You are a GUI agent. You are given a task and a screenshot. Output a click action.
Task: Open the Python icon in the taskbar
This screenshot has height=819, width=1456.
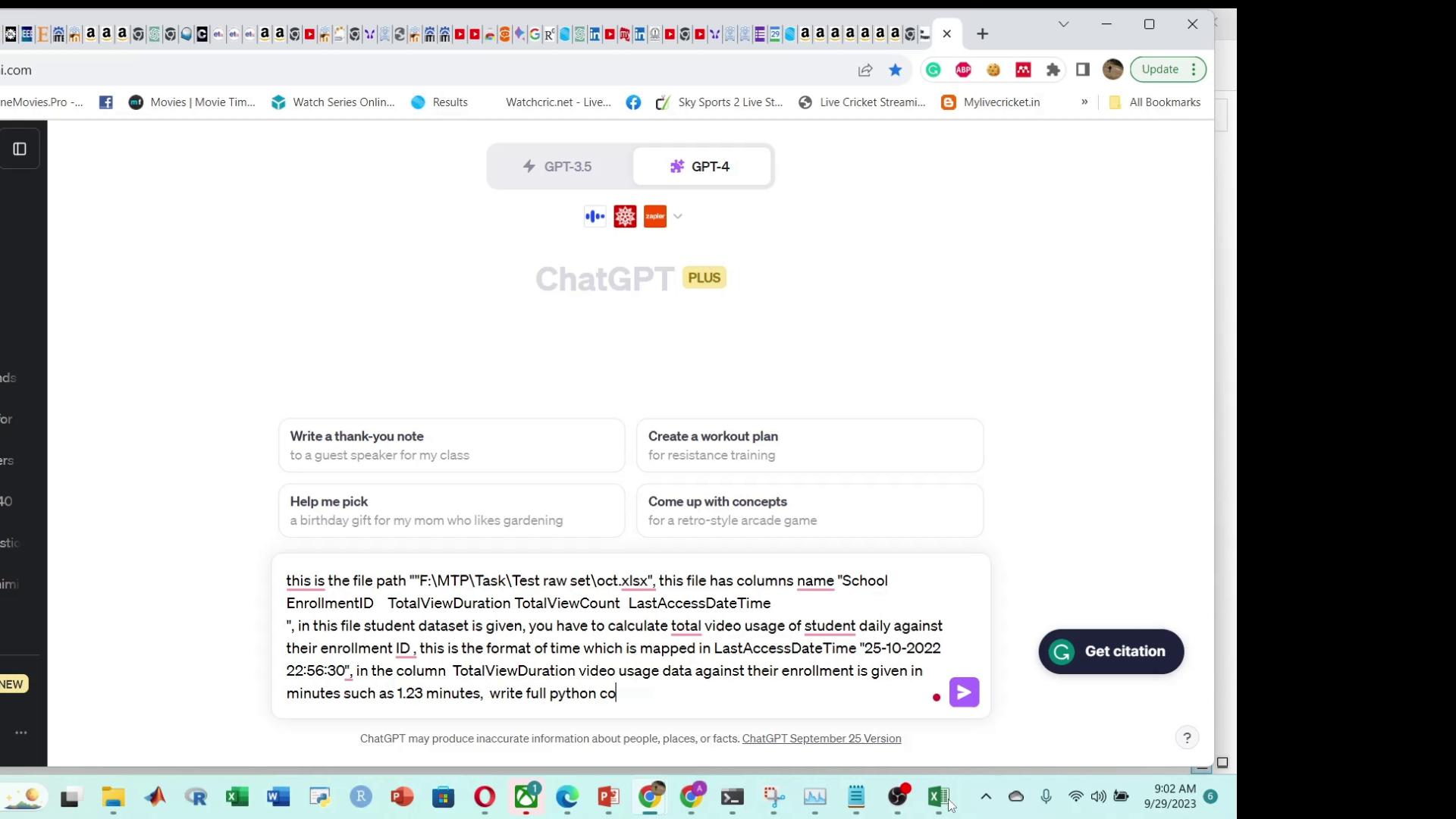click(x=320, y=797)
